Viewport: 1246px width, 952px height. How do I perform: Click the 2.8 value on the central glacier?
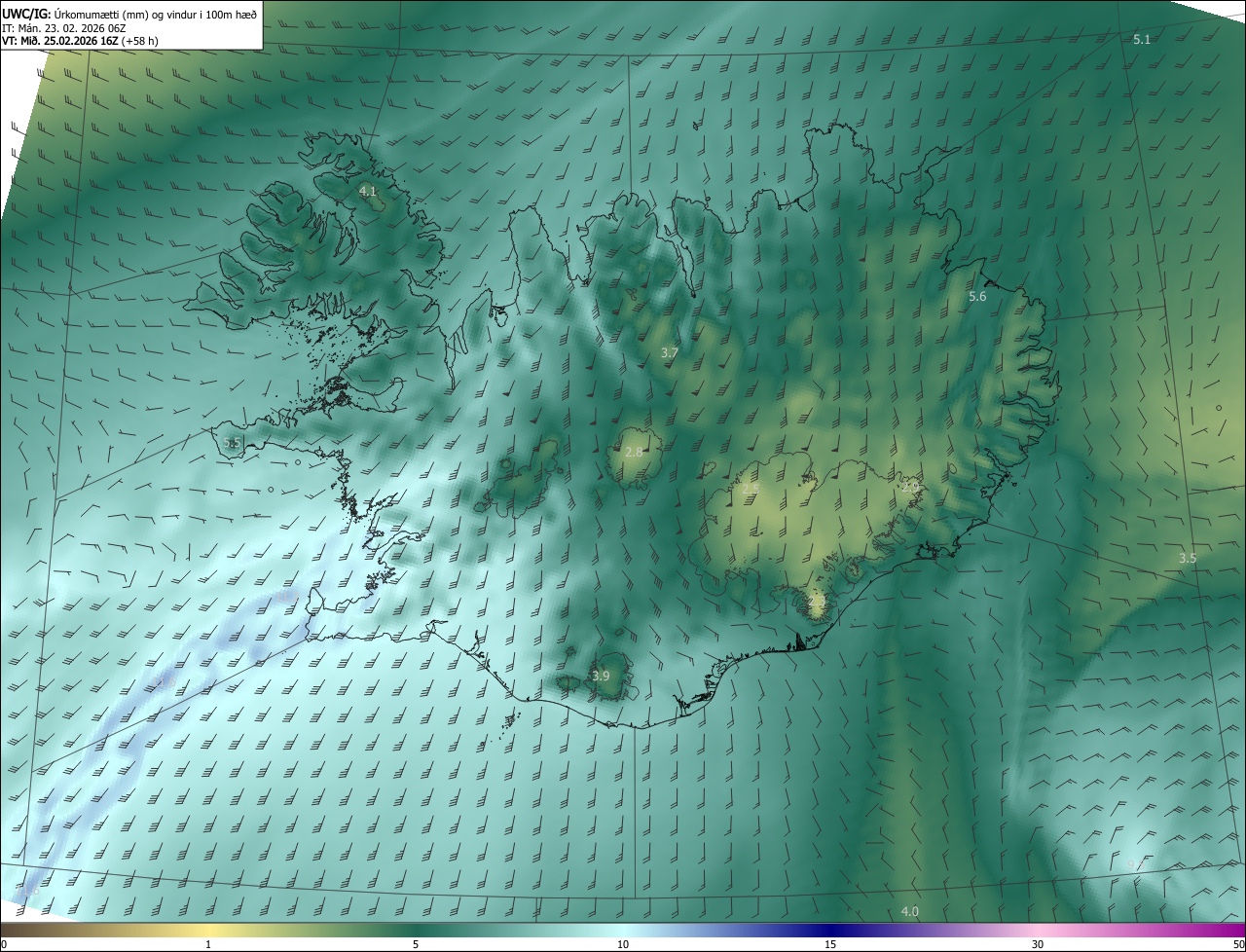click(633, 453)
